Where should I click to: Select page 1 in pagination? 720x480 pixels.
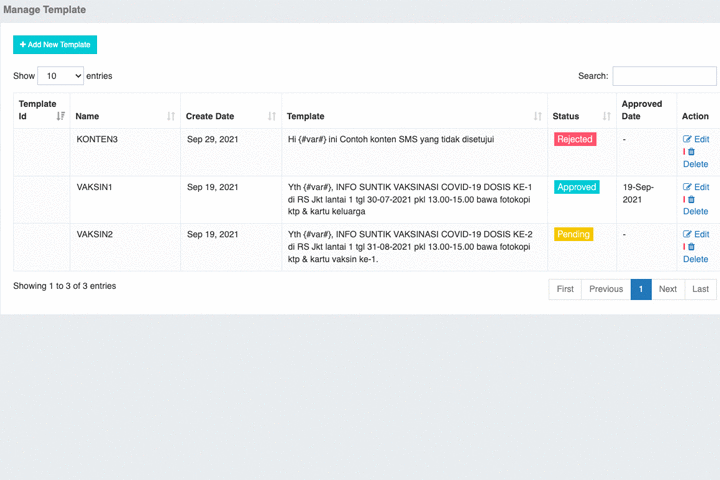641,289
